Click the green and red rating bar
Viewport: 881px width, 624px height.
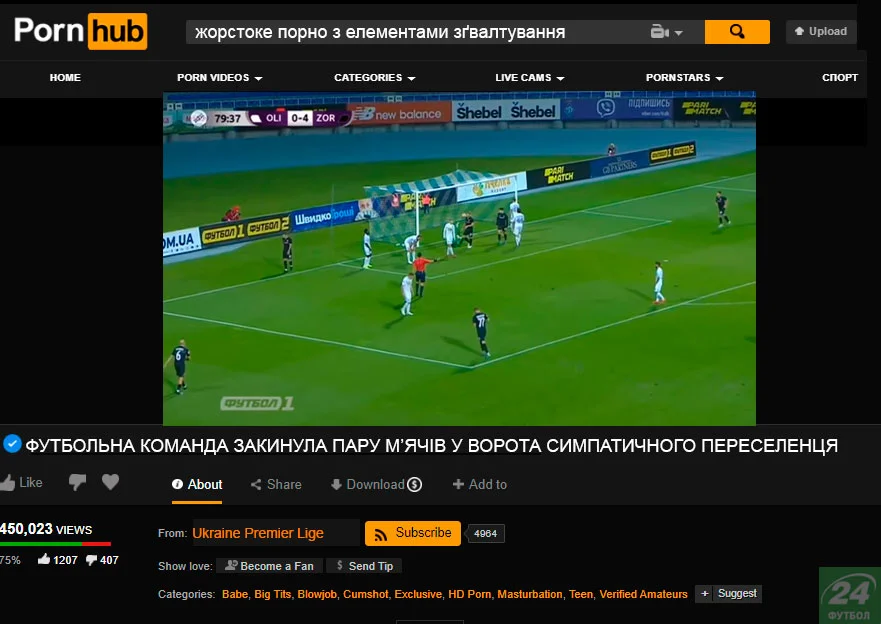pyautogui.click(x=54, y=544)
